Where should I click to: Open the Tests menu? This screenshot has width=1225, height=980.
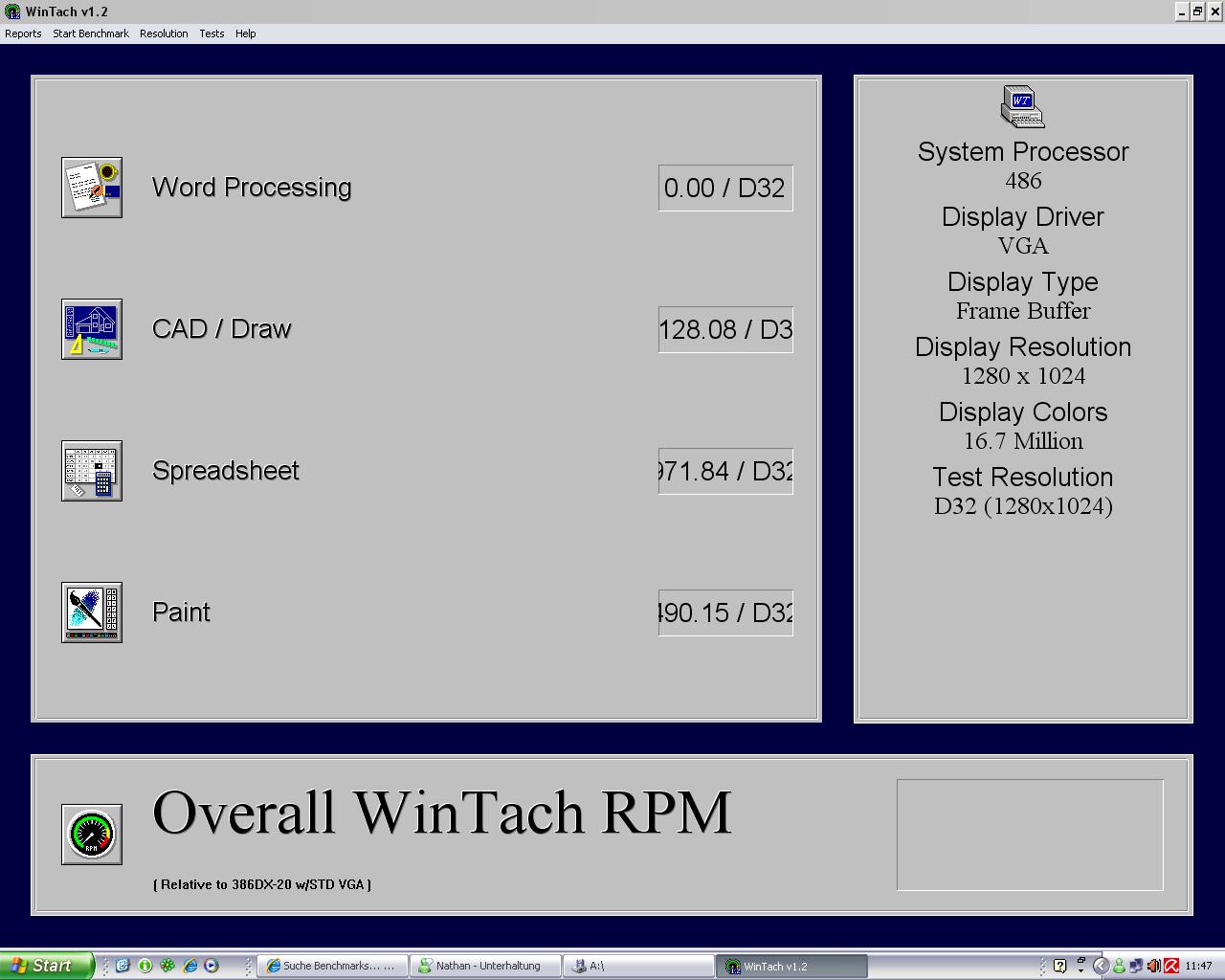[212, 33]
